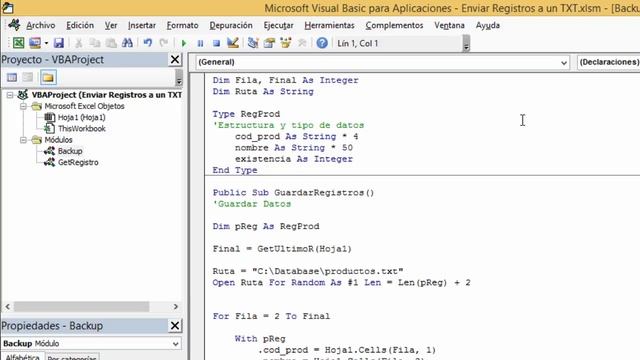
Task: Click the VBA application icon beside Archivo
Action: tap(14, 25)
